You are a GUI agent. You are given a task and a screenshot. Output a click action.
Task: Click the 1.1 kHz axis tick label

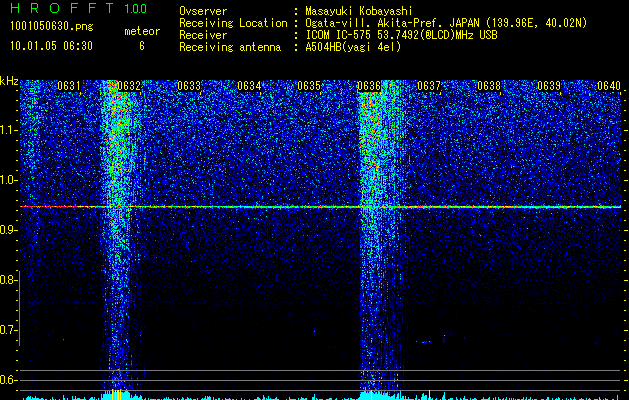click(9, 130)
